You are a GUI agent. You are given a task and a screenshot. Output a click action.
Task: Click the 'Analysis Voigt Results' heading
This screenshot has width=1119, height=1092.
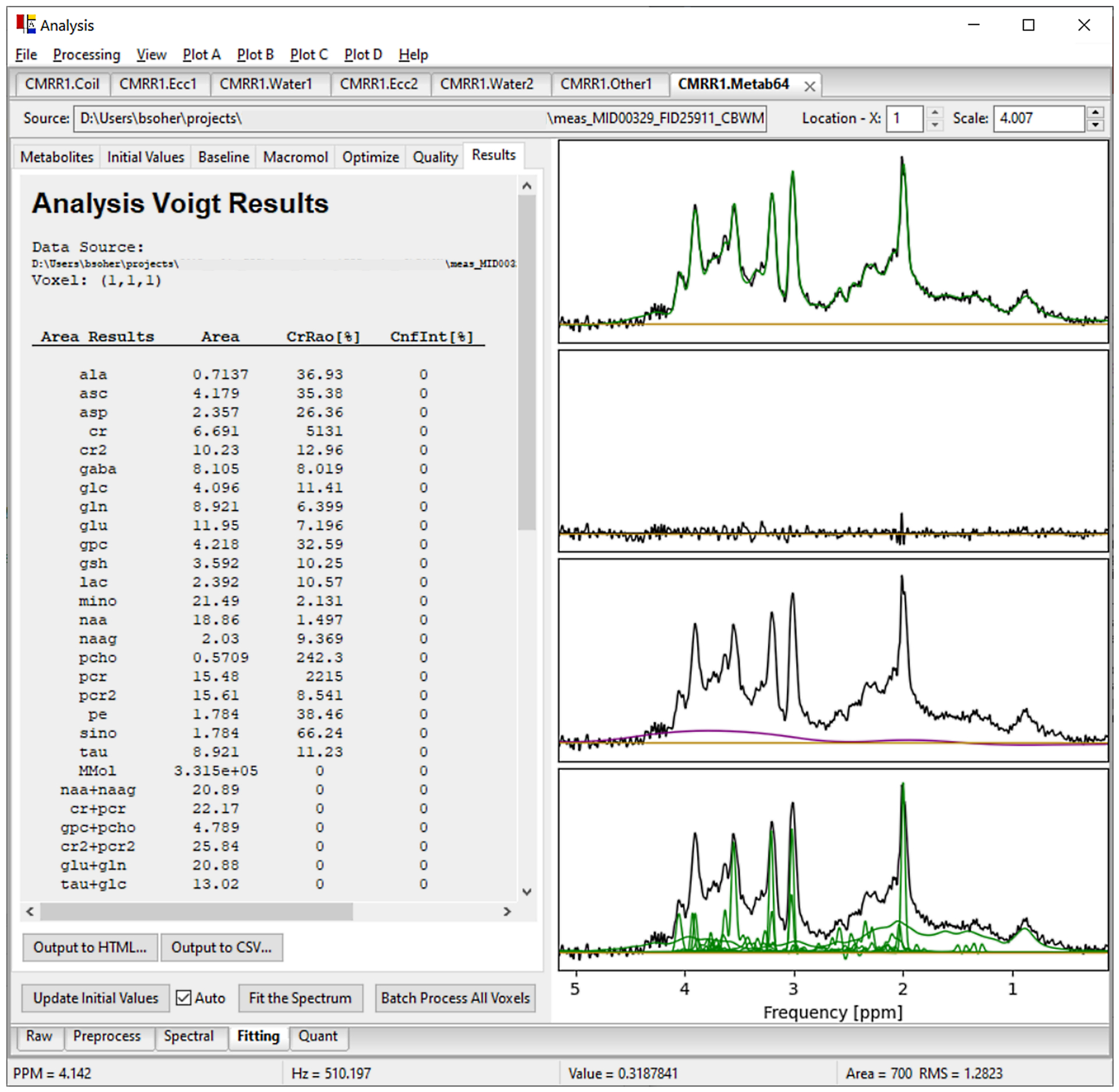coord(180,203)
